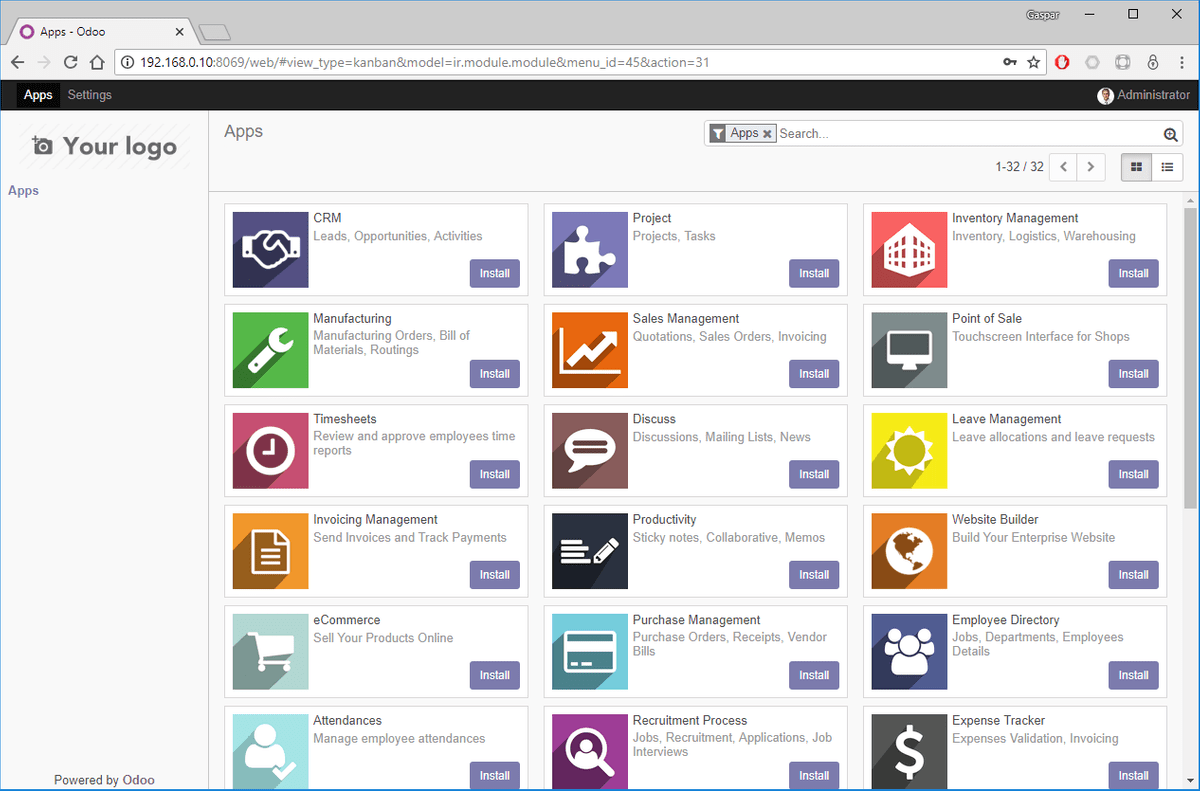This screenshot has height=791, width=1200.
Task: Install the Recruitment Process app
Action: [x=814, y=776]
